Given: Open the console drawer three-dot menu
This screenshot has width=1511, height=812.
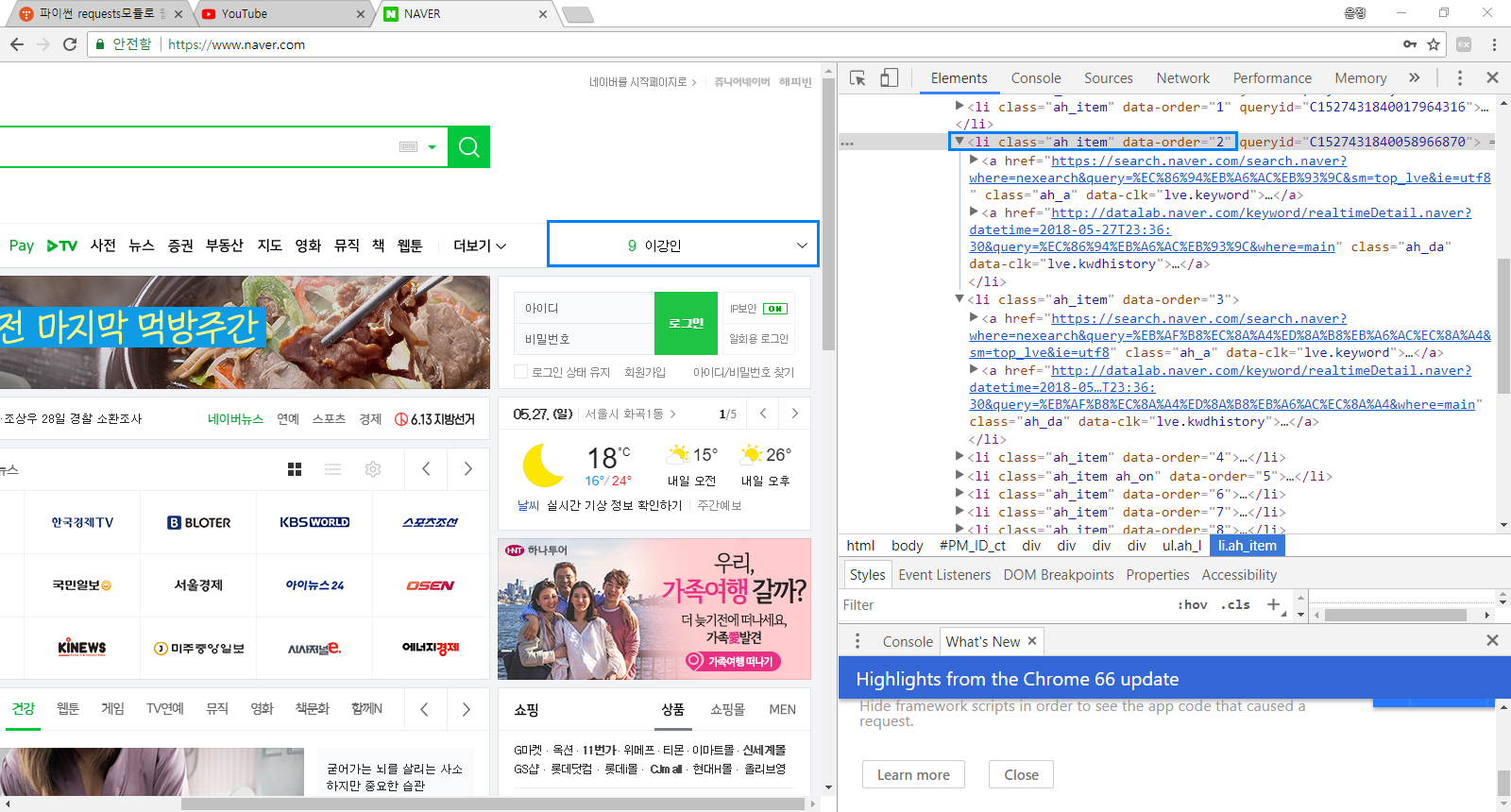Looking at the screenshot, I should tap(857, 641).
